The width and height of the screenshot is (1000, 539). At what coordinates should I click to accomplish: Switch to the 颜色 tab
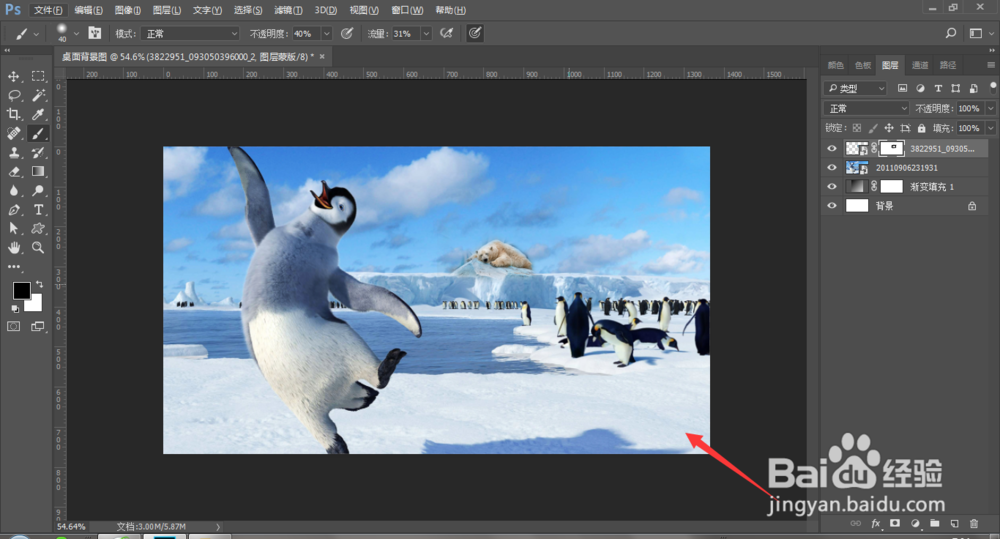(835, 65)
